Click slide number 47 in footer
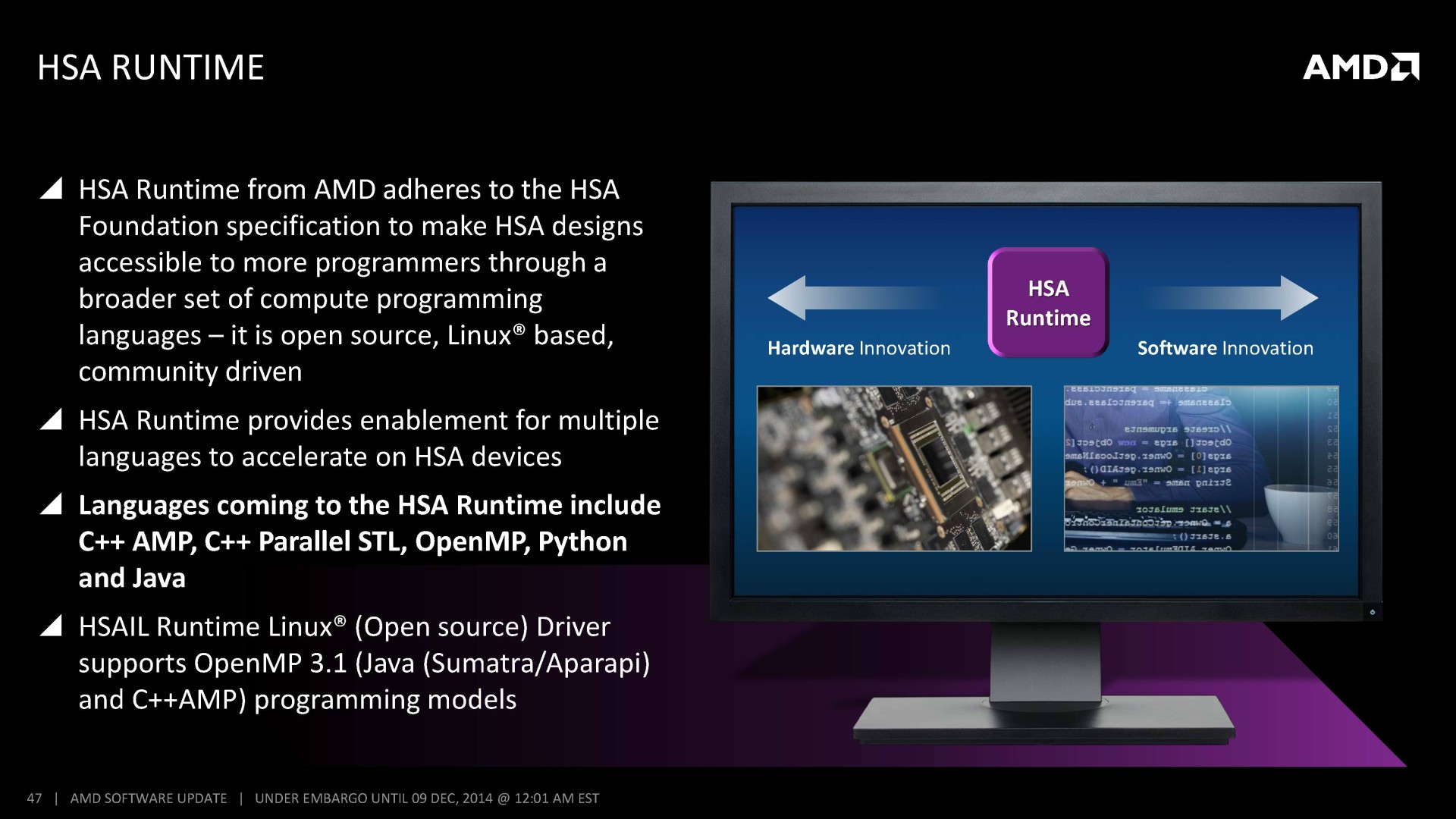The image size is (1456, 819). tap(34, 798)
